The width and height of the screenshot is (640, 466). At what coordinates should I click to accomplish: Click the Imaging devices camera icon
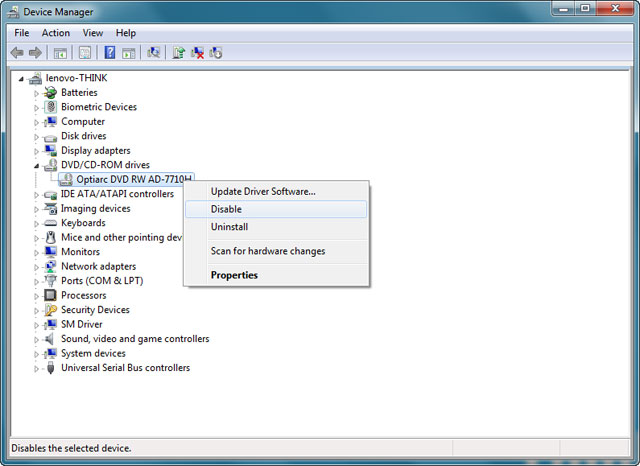coord(51,209)
